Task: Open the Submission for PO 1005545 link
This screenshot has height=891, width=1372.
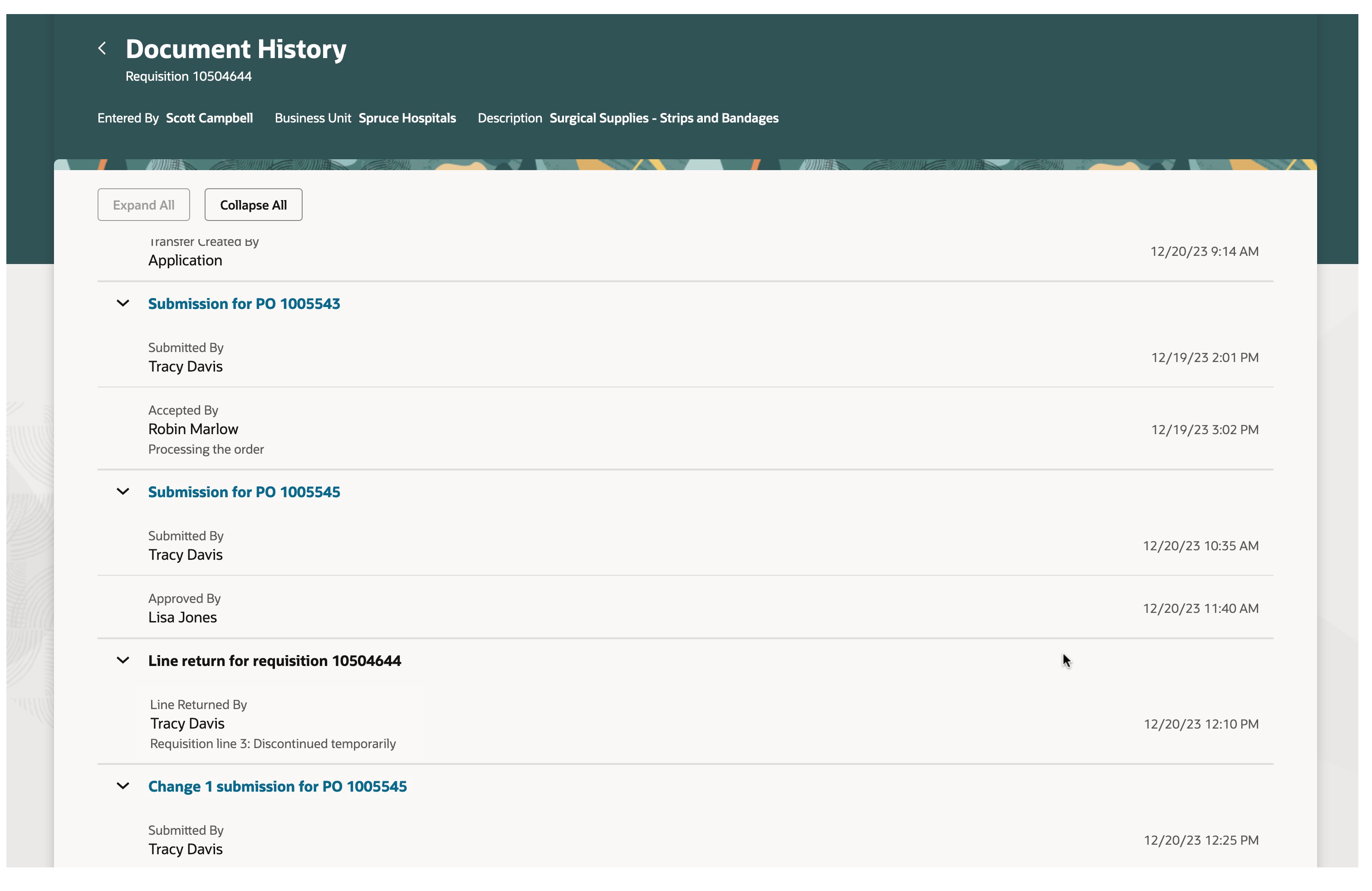Action: (244, 492)
